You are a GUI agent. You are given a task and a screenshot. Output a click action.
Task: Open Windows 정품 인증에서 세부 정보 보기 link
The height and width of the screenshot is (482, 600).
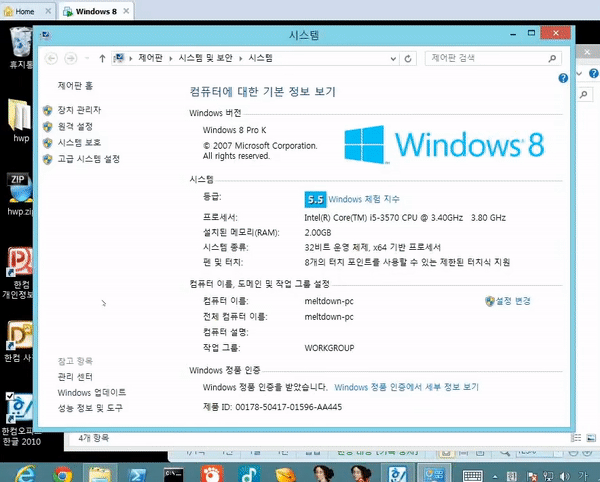(406, 387)
